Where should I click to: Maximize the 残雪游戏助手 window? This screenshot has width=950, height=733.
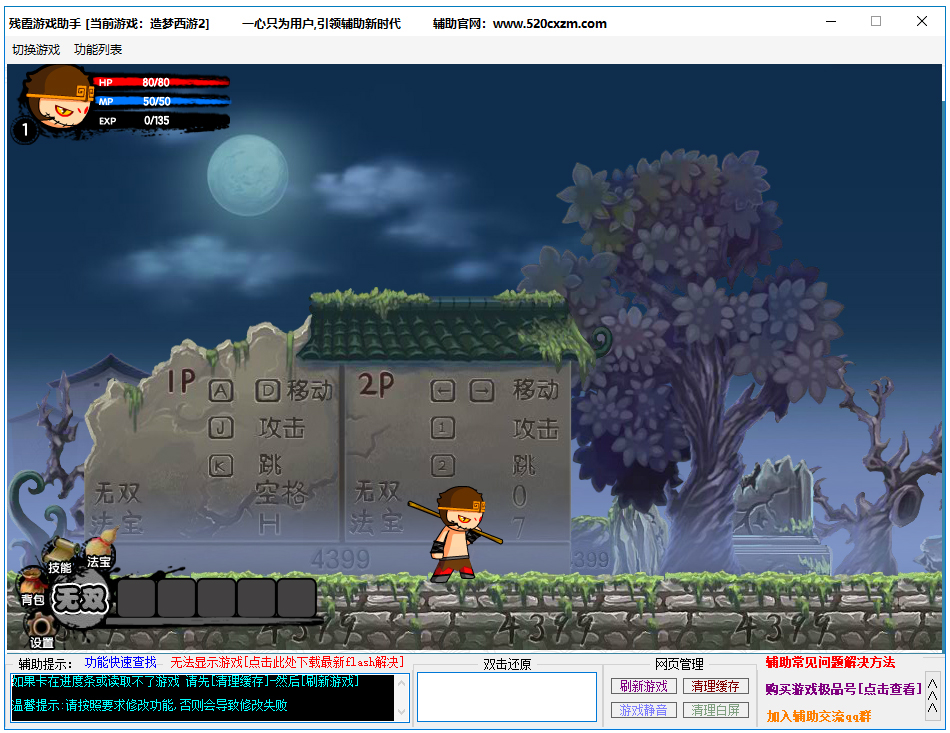[x=876, y=22]
